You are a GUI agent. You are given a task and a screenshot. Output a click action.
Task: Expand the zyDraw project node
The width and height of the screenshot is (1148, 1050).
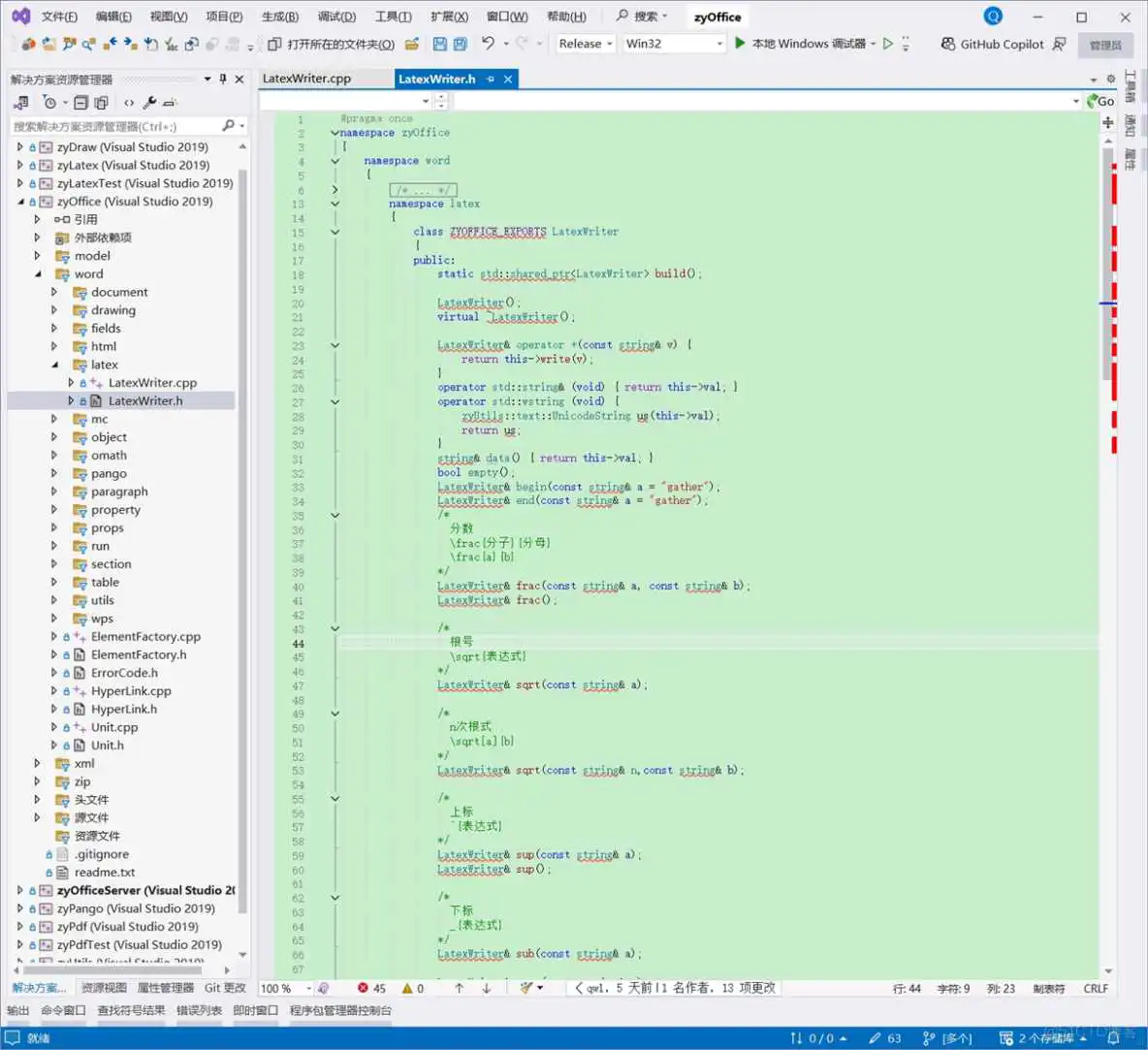[x=19, y=146]
